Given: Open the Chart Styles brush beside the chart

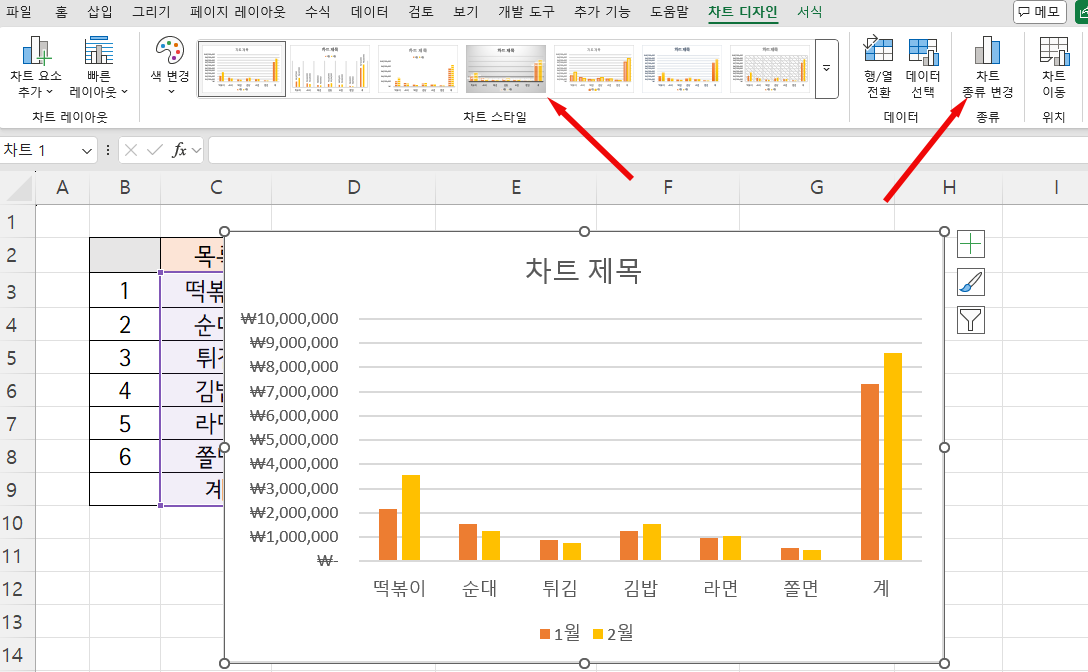Looking at the screenshot, I should pos(970,281).
